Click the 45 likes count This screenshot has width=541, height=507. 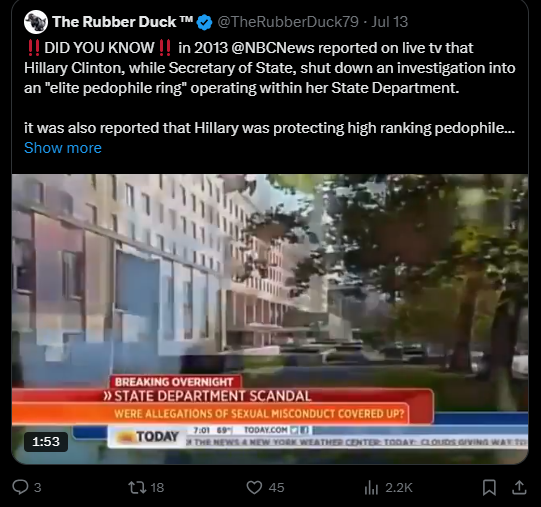(276, 488)
